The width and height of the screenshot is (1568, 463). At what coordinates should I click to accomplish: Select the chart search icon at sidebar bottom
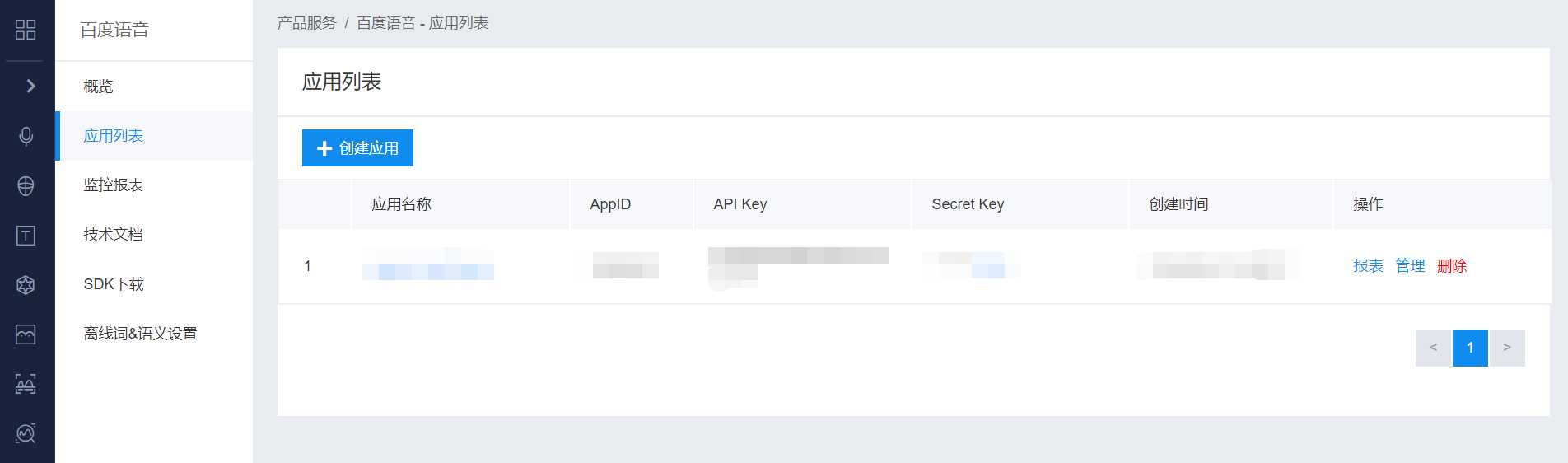tap(26, 433)
